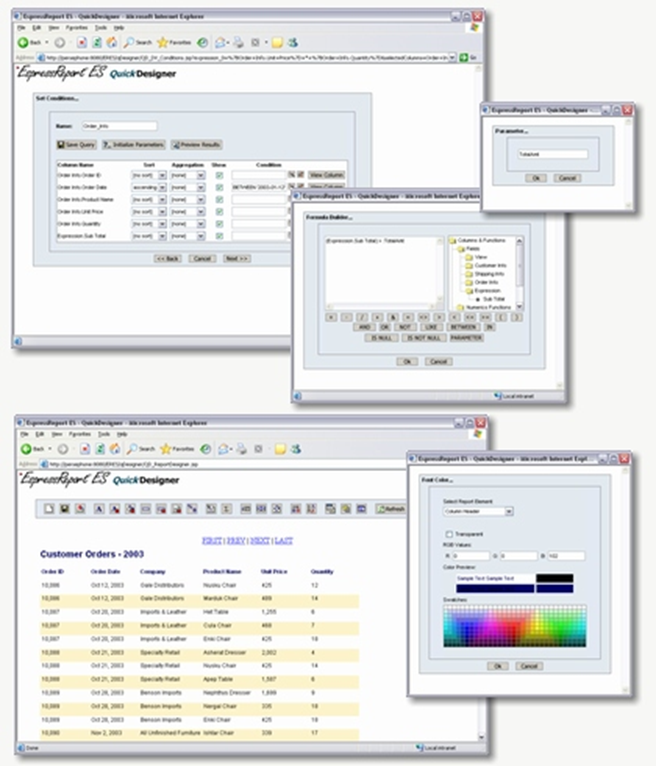The height and width of the screenshot is (766, 656).
Task: Click the save icon in designer toolbar
Action: [x=63, y=509]
